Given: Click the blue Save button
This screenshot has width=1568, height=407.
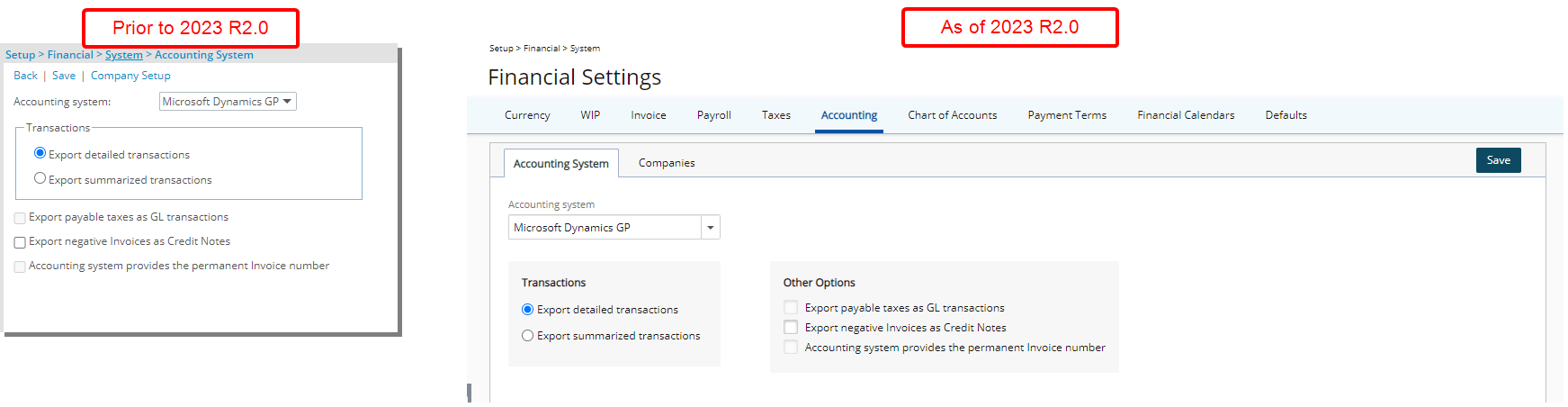Looking at the screenshot, I should pos(1499,160).
